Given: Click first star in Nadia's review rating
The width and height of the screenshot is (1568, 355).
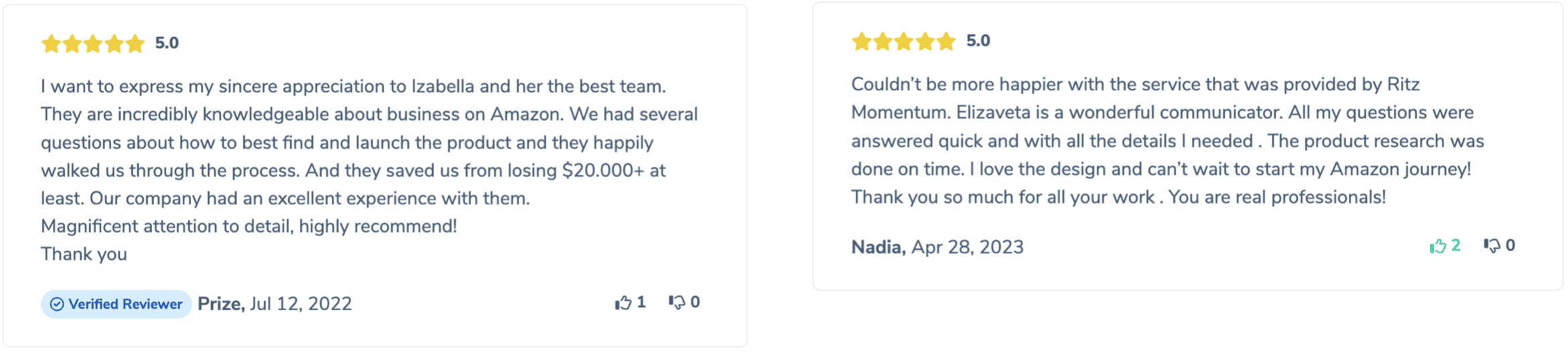Looking at the screenshot, I should click(x=862, y=42).
